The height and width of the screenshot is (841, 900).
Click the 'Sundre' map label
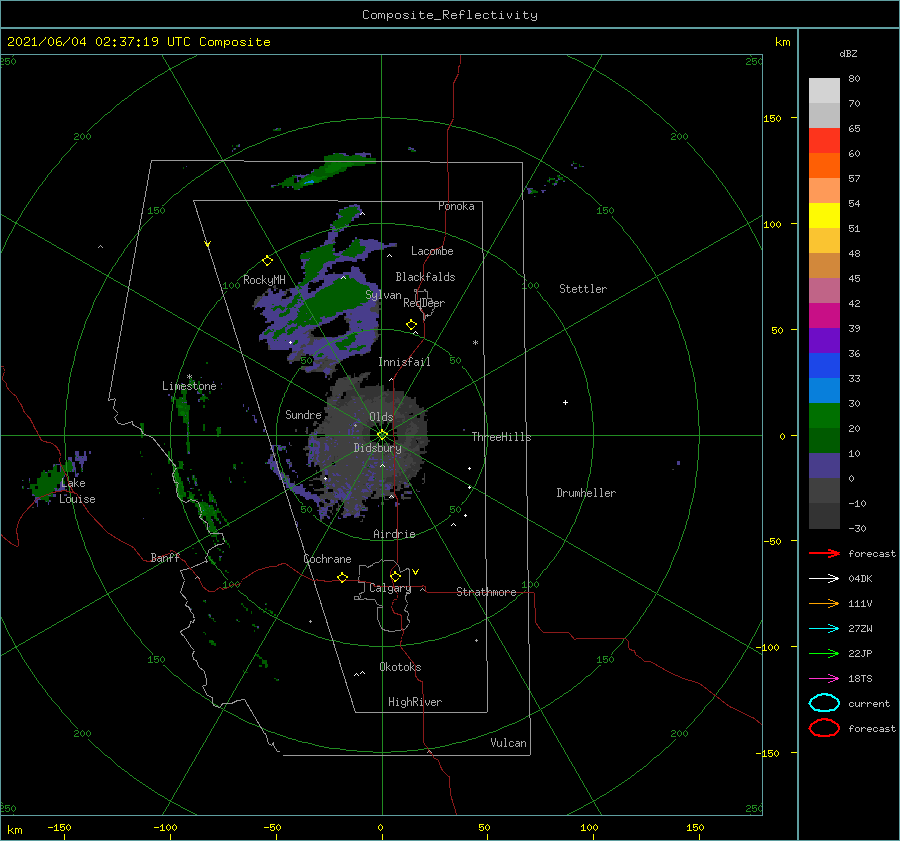(x=303, y=414)
